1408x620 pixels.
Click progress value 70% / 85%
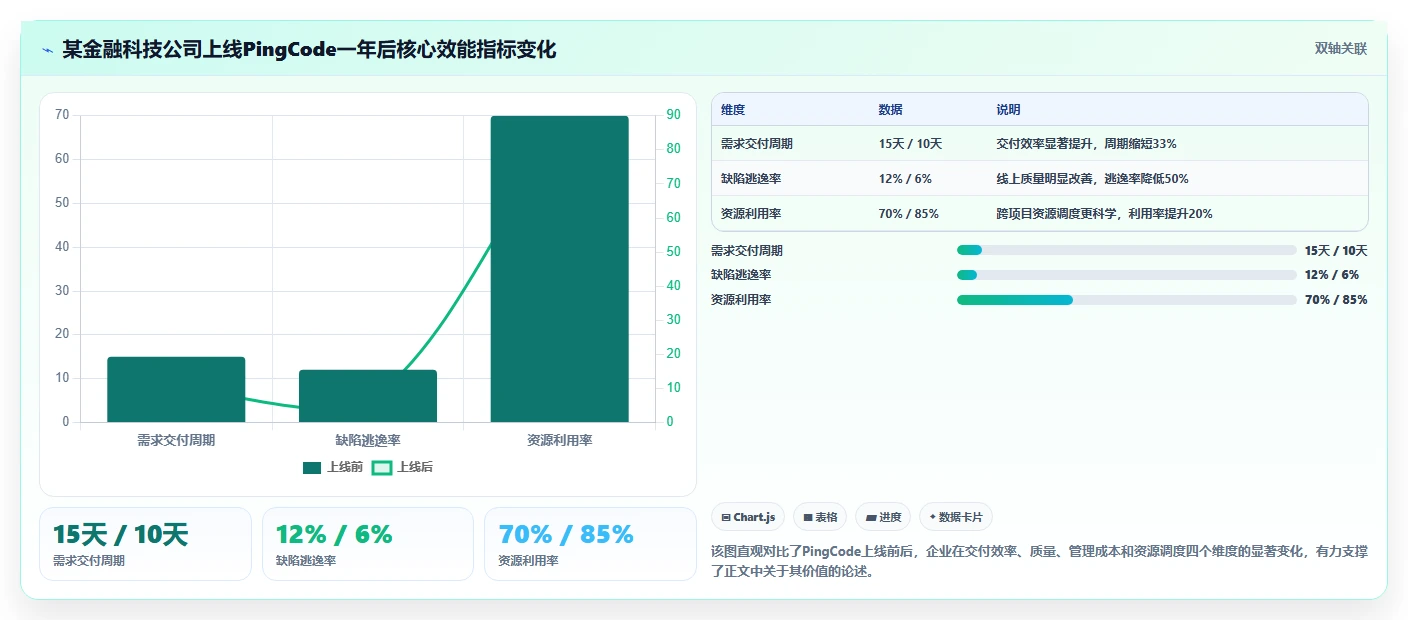[1336, 300]
